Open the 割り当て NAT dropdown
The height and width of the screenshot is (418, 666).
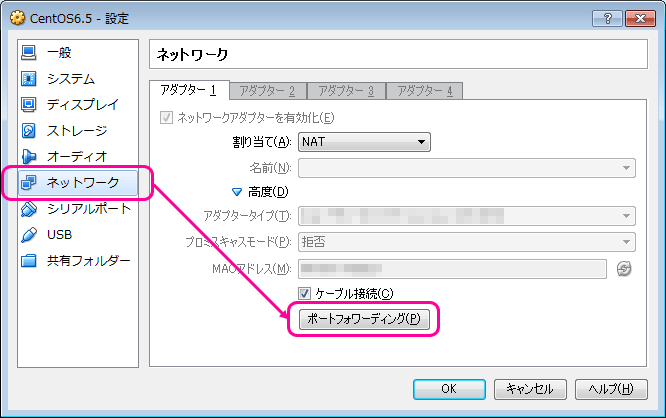point(364,142)
